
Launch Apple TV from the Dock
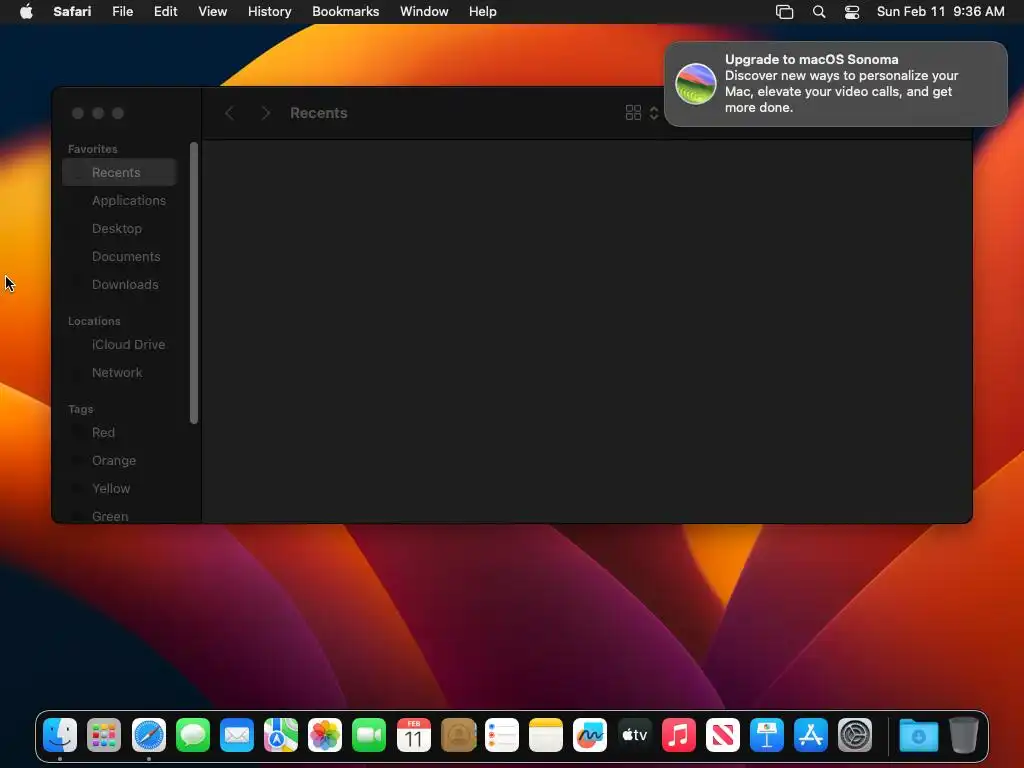coord(634,735)
